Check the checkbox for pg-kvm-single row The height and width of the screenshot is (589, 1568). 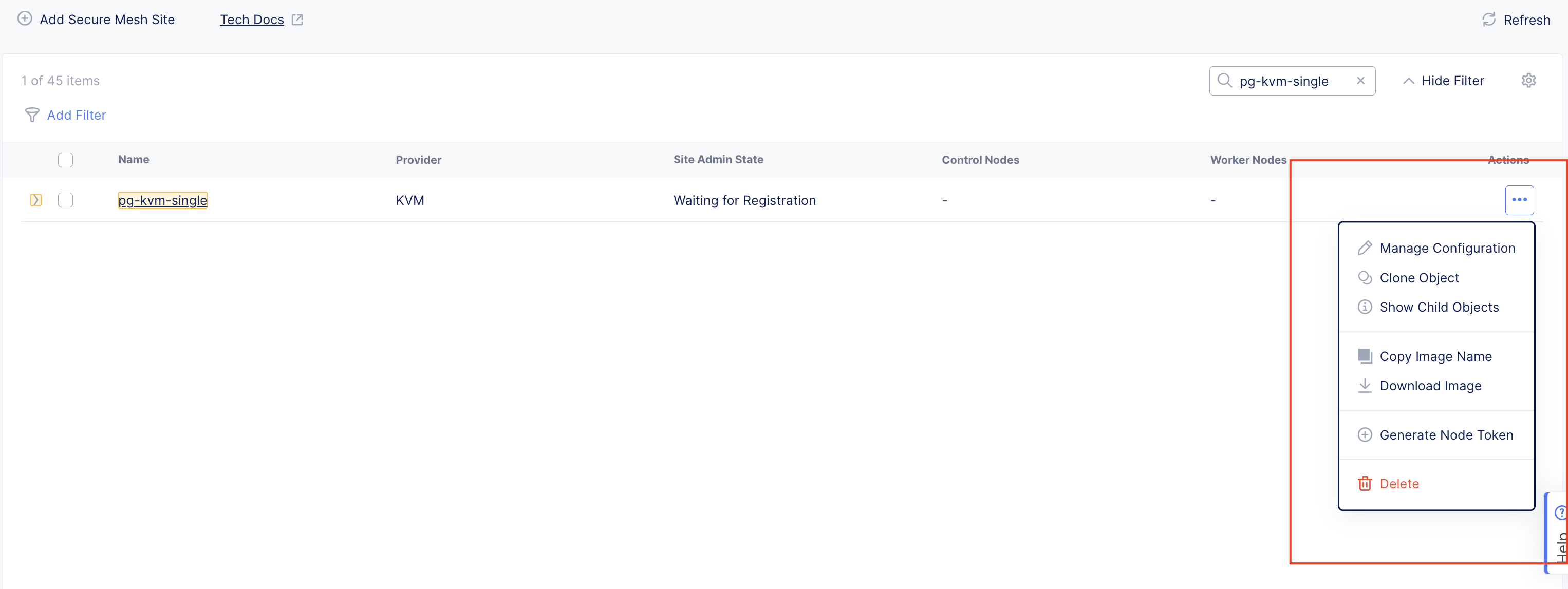[65, 200]
